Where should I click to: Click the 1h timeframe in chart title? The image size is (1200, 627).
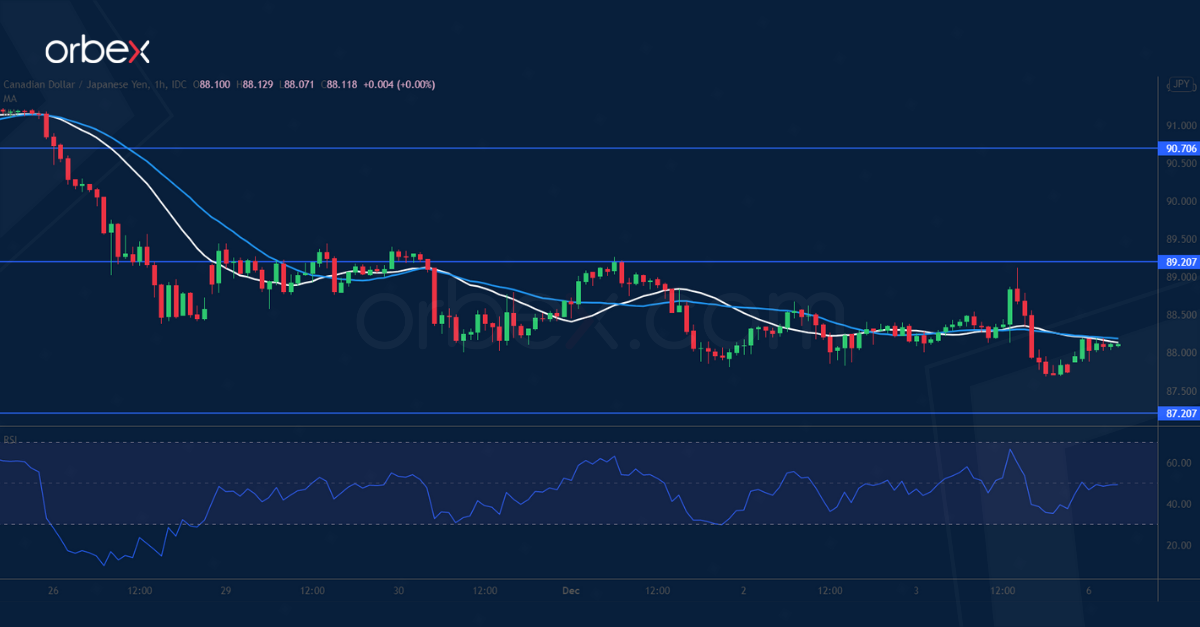point(160,85)
